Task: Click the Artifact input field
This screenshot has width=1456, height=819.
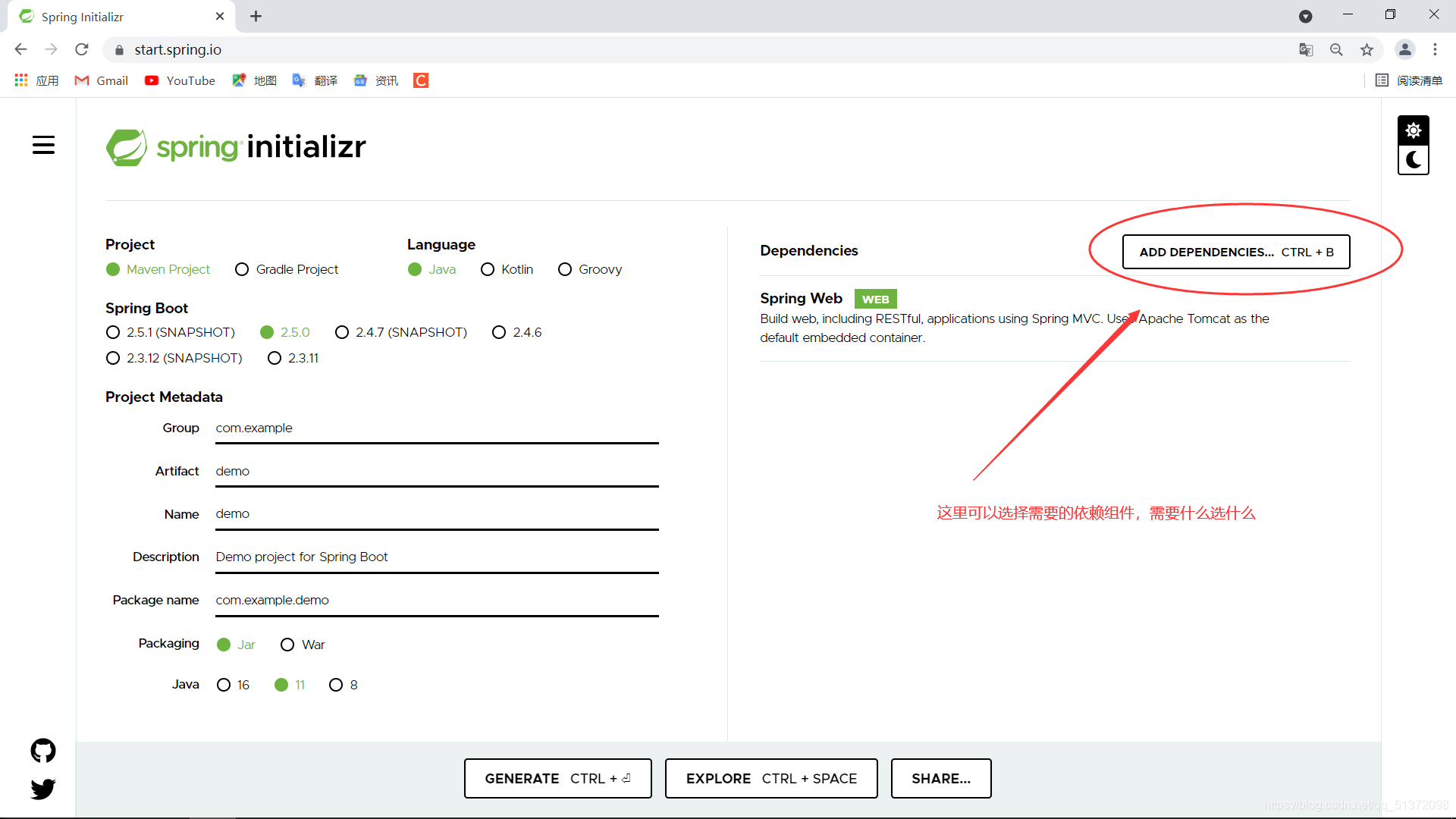Action: [x=437, y=471]
